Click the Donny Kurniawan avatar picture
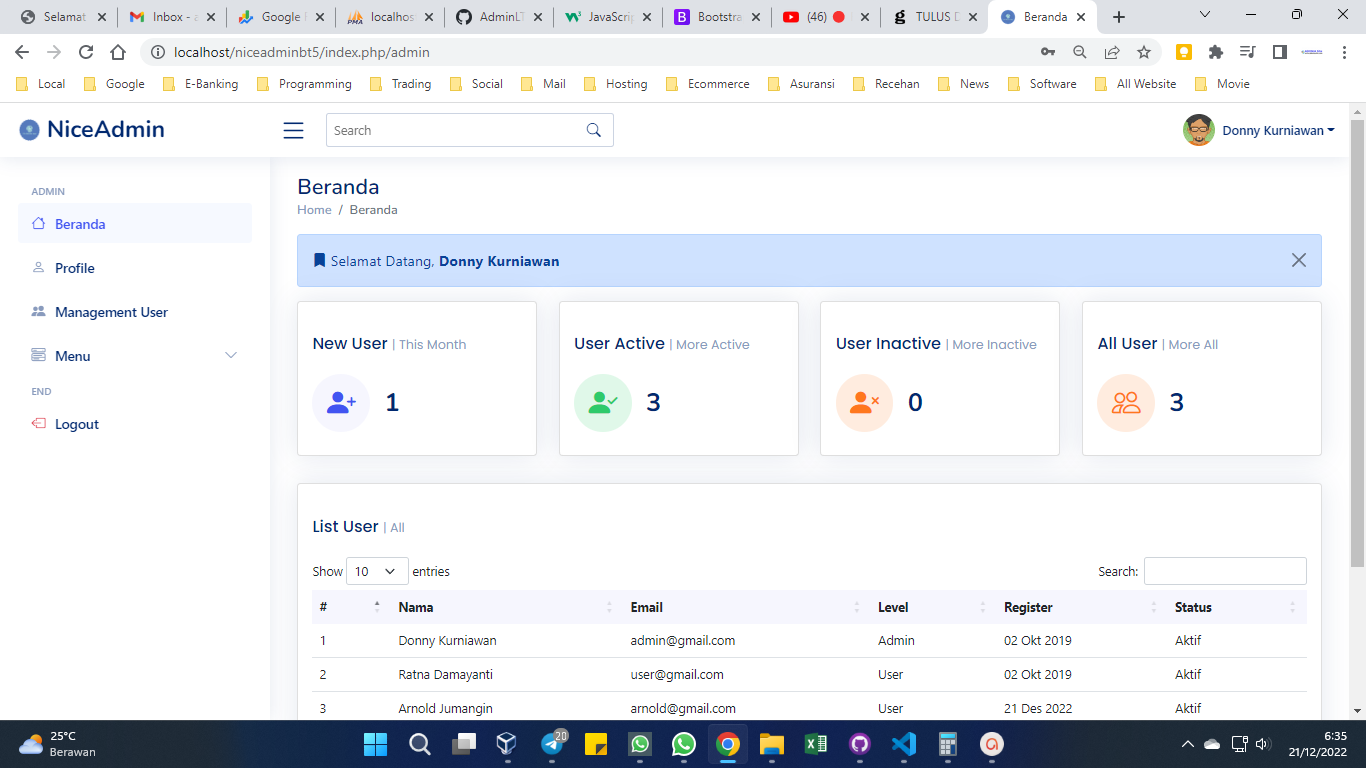The width and height of the screenshot is (1366, 768). pyautogui.click(x=1198, y=130)
